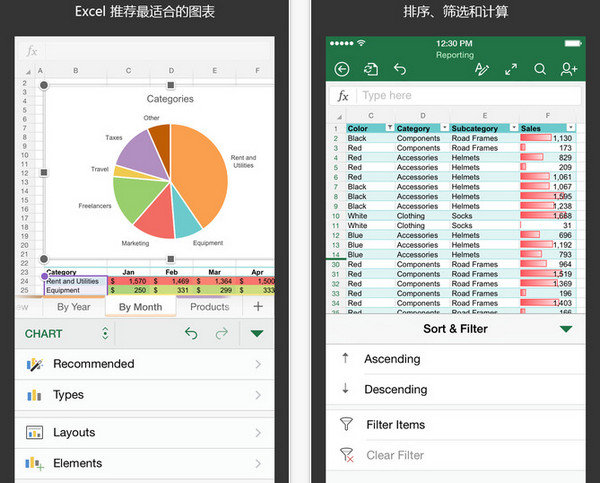Select the red Marketing pie slice
This screenshot has width=600, height=483.
coord(157,216)
